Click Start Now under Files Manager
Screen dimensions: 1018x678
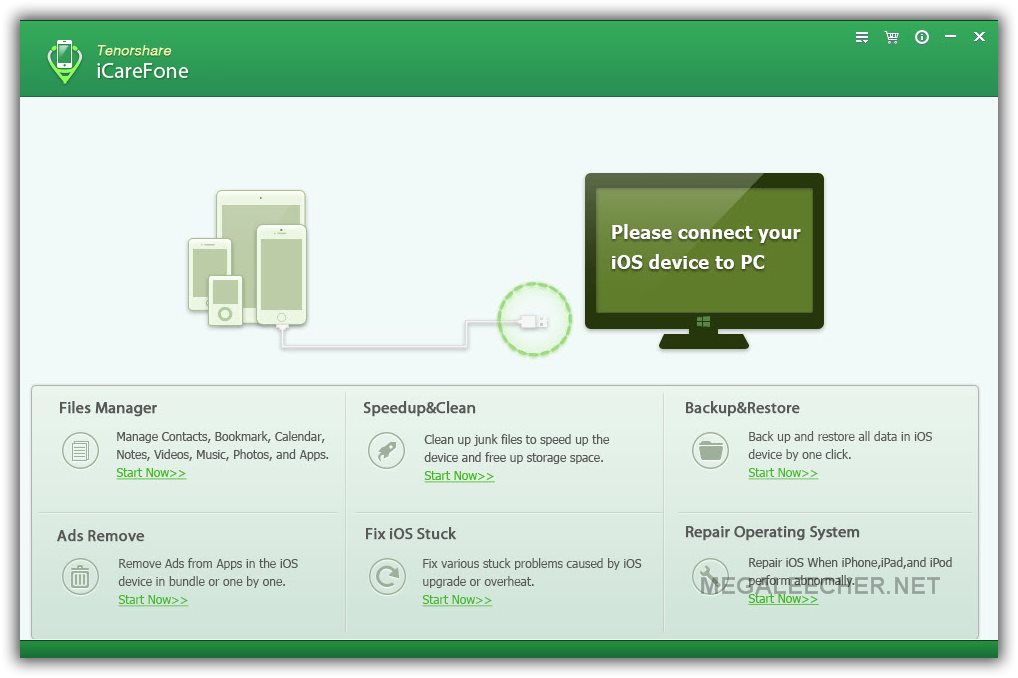(x=151, y=473)
